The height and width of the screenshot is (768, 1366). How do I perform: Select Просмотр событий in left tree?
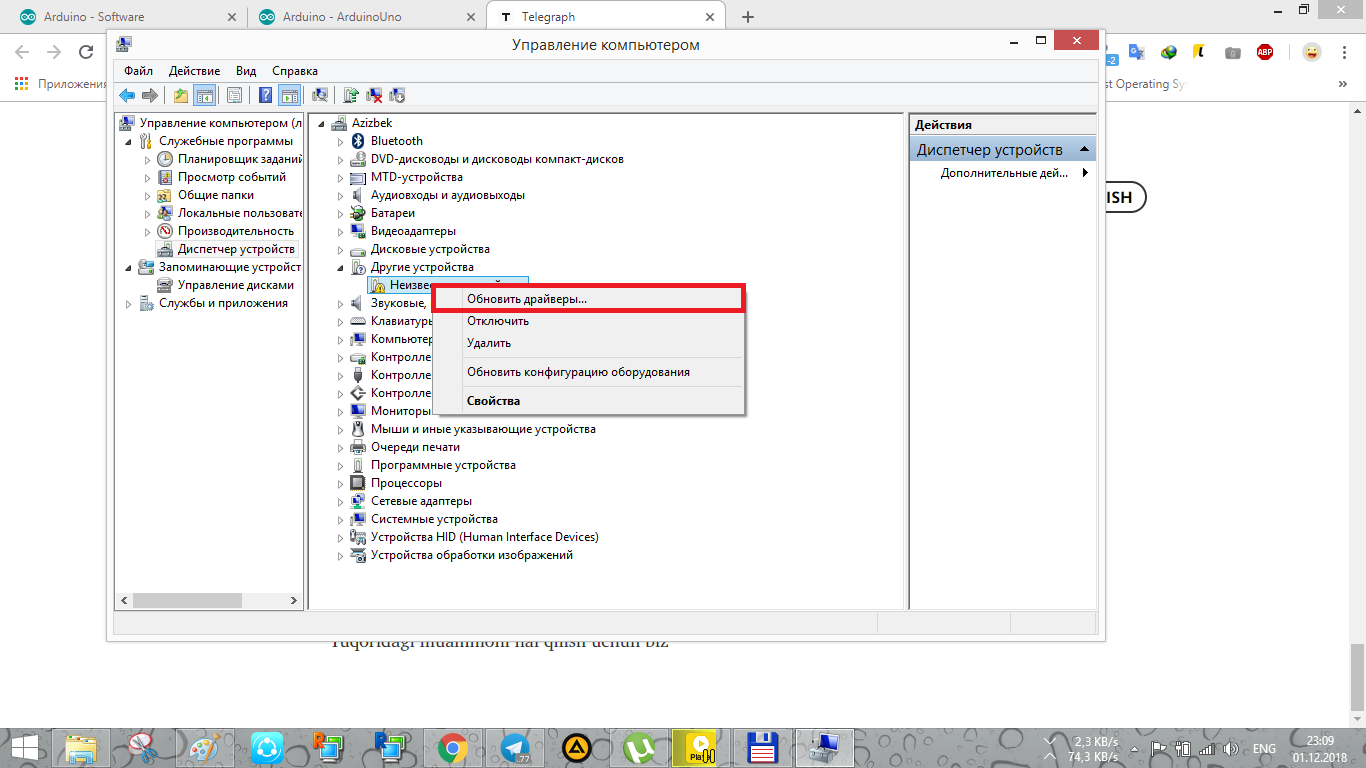222,177
